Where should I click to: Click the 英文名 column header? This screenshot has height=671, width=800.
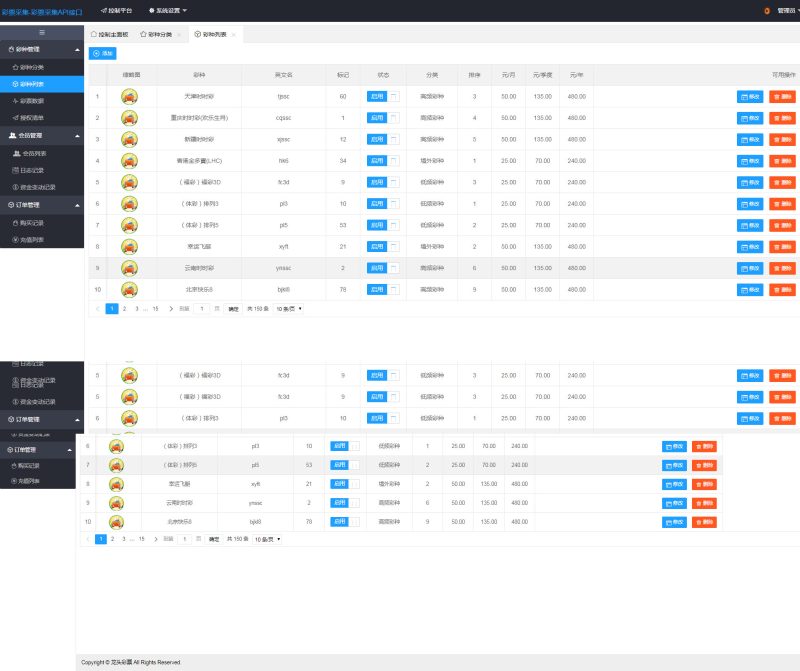coord(284,75)
